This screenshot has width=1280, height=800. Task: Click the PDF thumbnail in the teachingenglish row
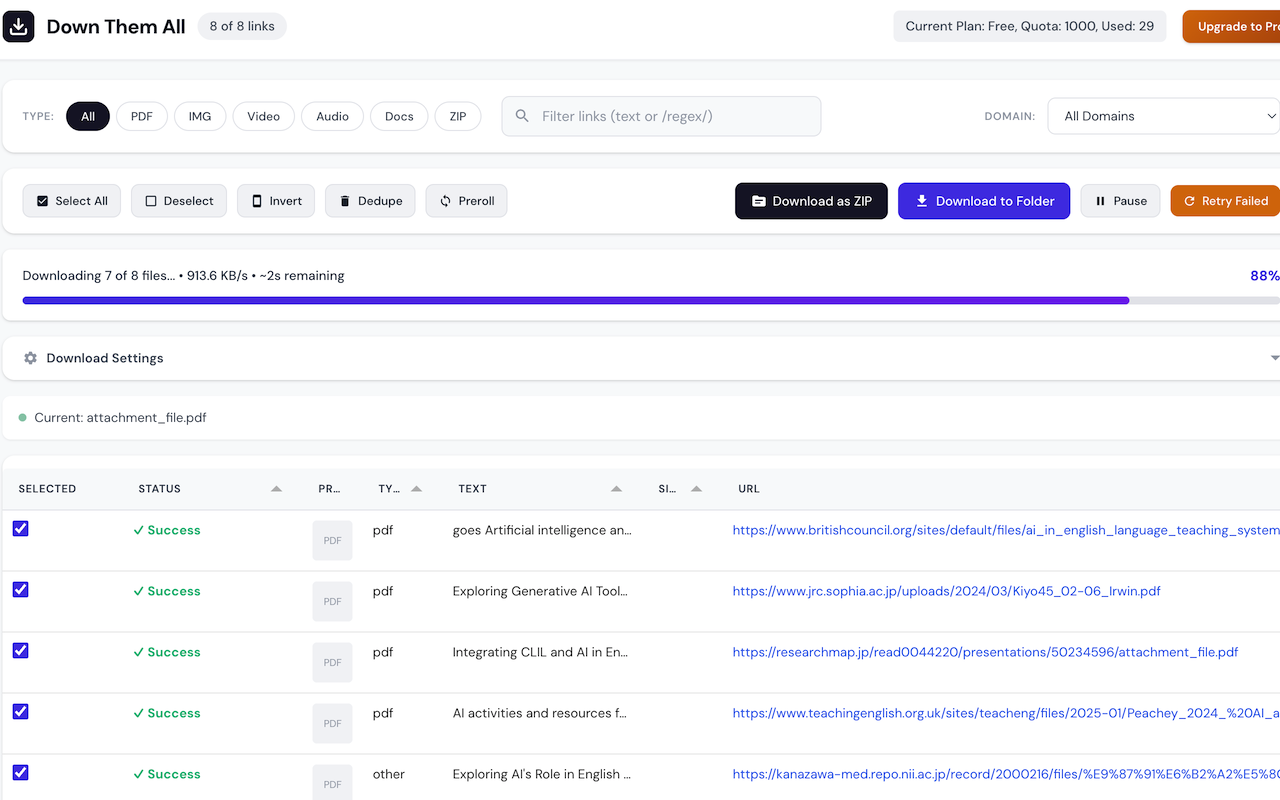coord(332,723)
